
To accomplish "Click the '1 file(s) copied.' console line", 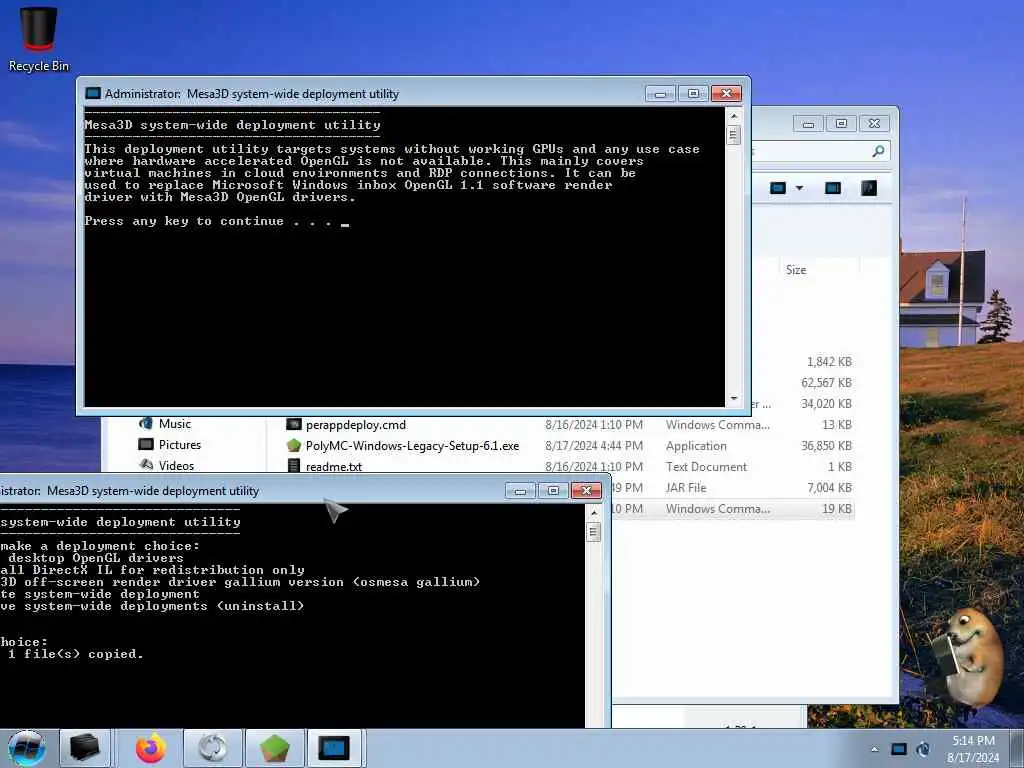I will point(75,654).
